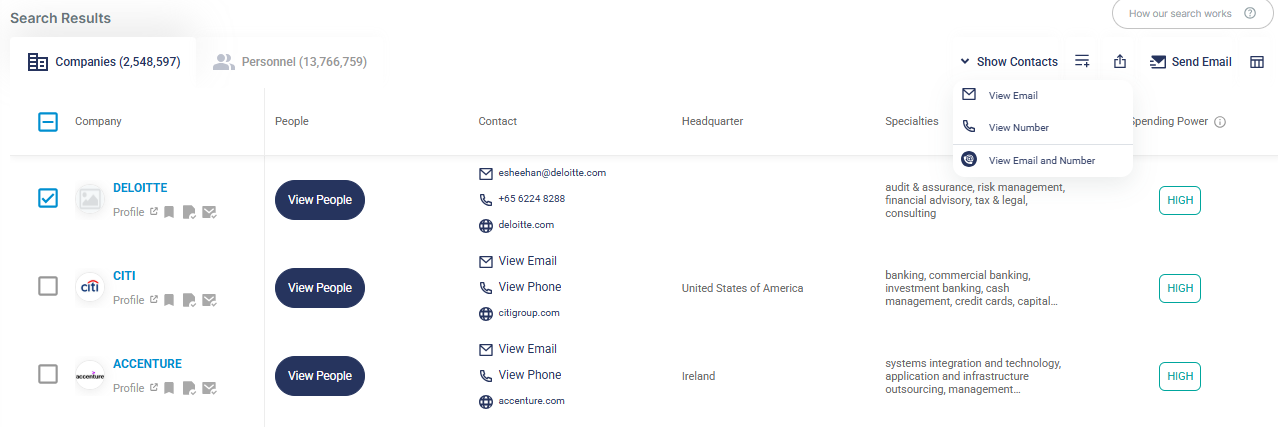Open the ACCENTURE company link
The width and height of the screenshot is (1278, 427).
[147, 363]
